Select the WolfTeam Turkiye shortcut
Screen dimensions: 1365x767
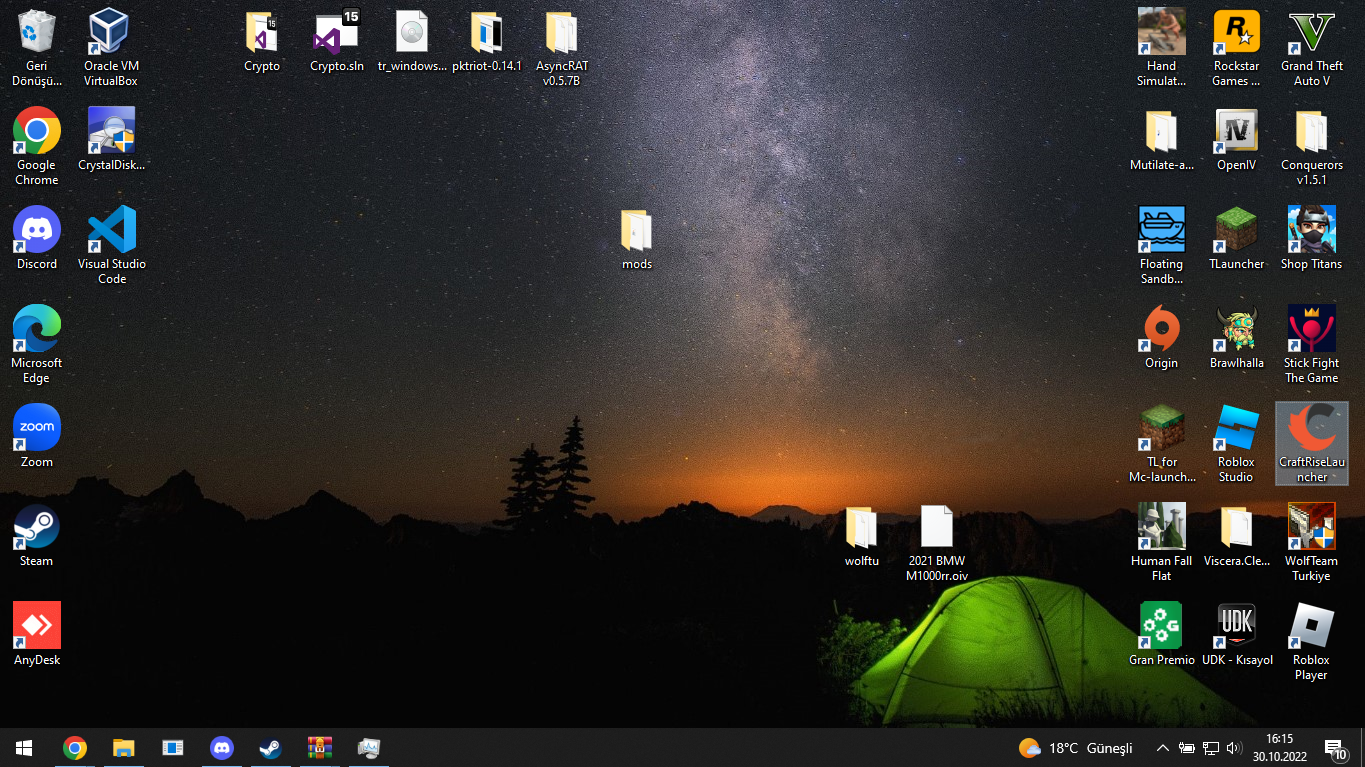pyautogui.click(x=1312, y=542)
